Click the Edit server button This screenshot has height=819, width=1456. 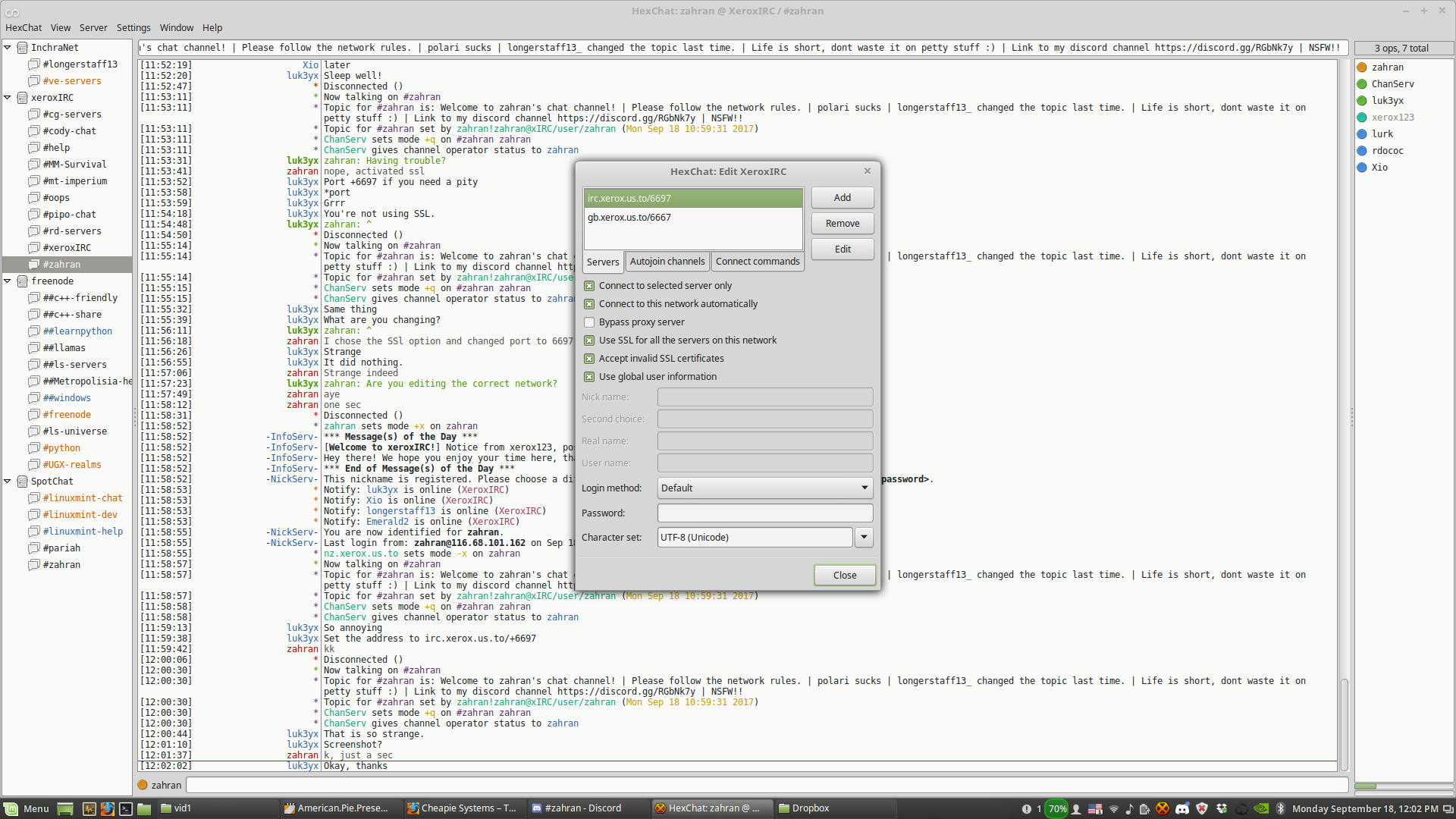[843, 249]
